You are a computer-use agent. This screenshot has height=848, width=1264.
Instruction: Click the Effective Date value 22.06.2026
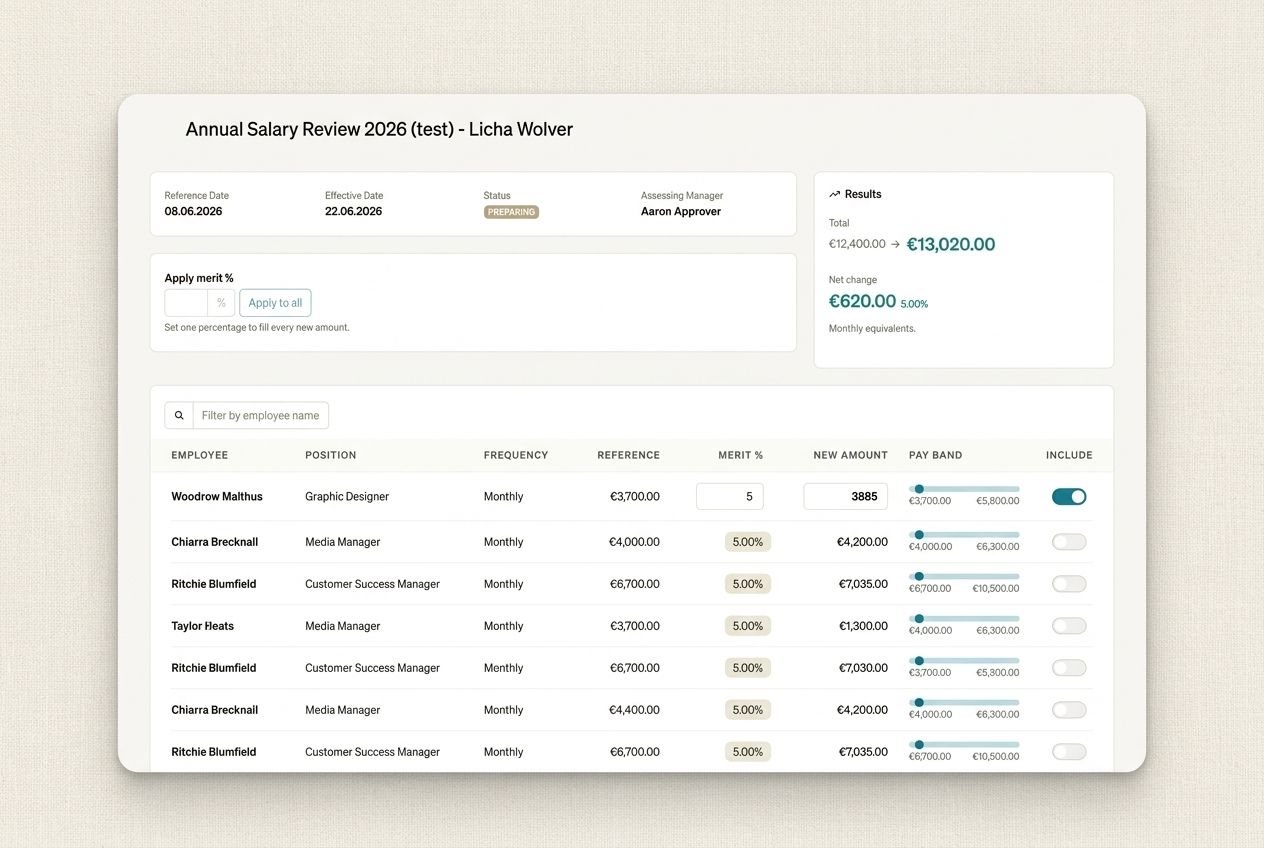[354, 211]
